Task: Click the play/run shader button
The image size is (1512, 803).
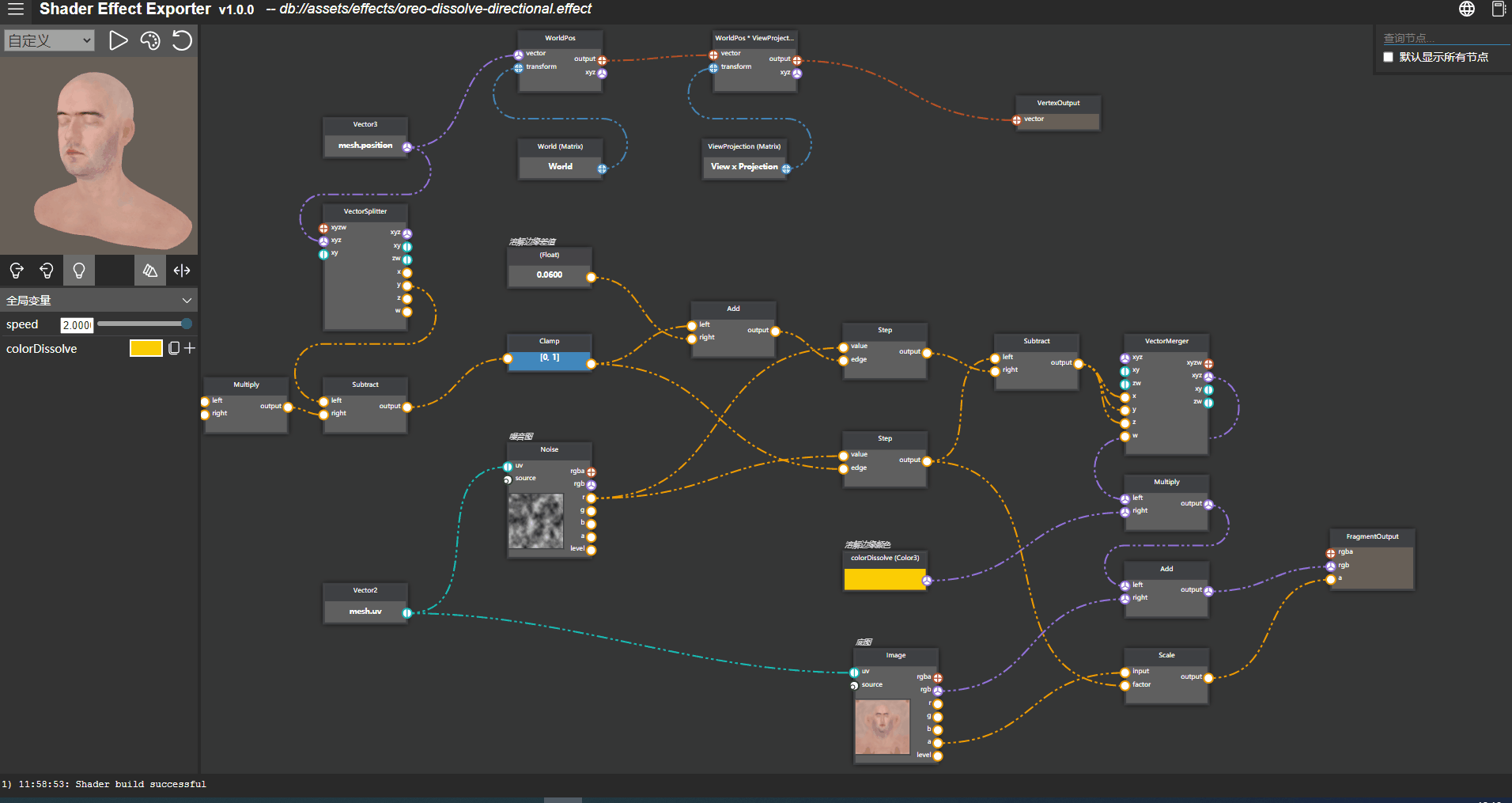Action: click(x=118, y=40)
